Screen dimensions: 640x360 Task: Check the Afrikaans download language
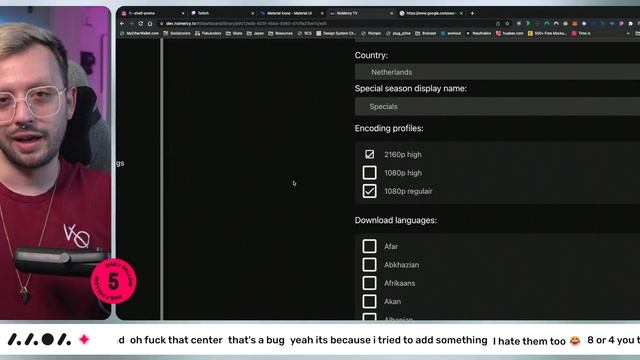(369, 283)
